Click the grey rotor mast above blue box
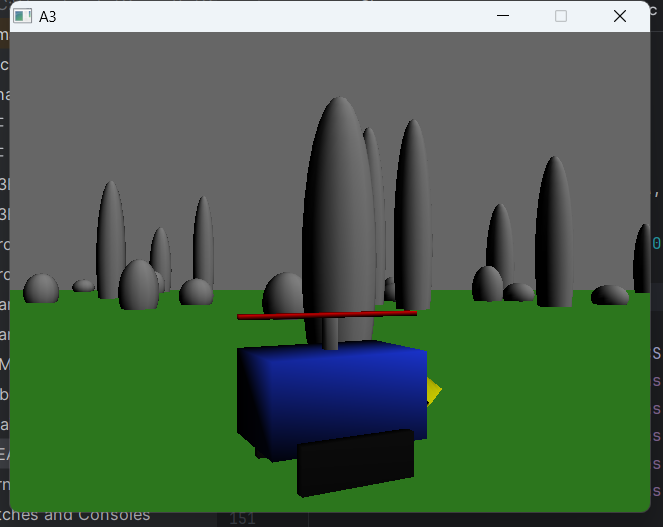 [x=330, y=333]
